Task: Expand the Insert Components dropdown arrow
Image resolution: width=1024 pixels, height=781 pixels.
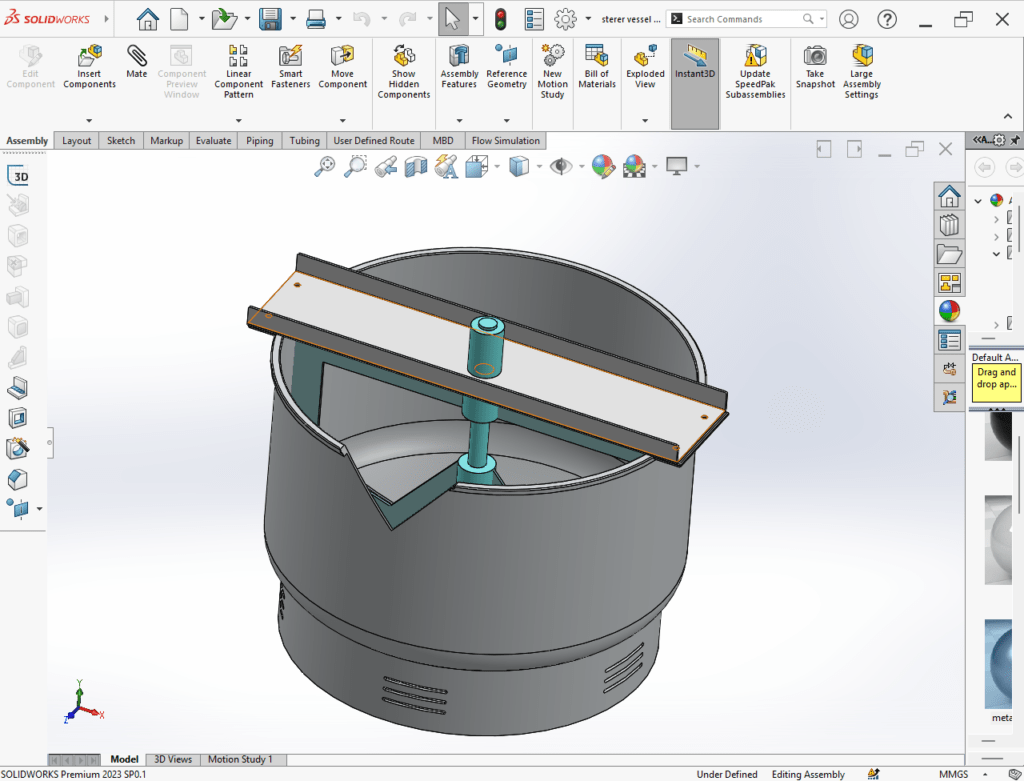Action: point(90,121)
